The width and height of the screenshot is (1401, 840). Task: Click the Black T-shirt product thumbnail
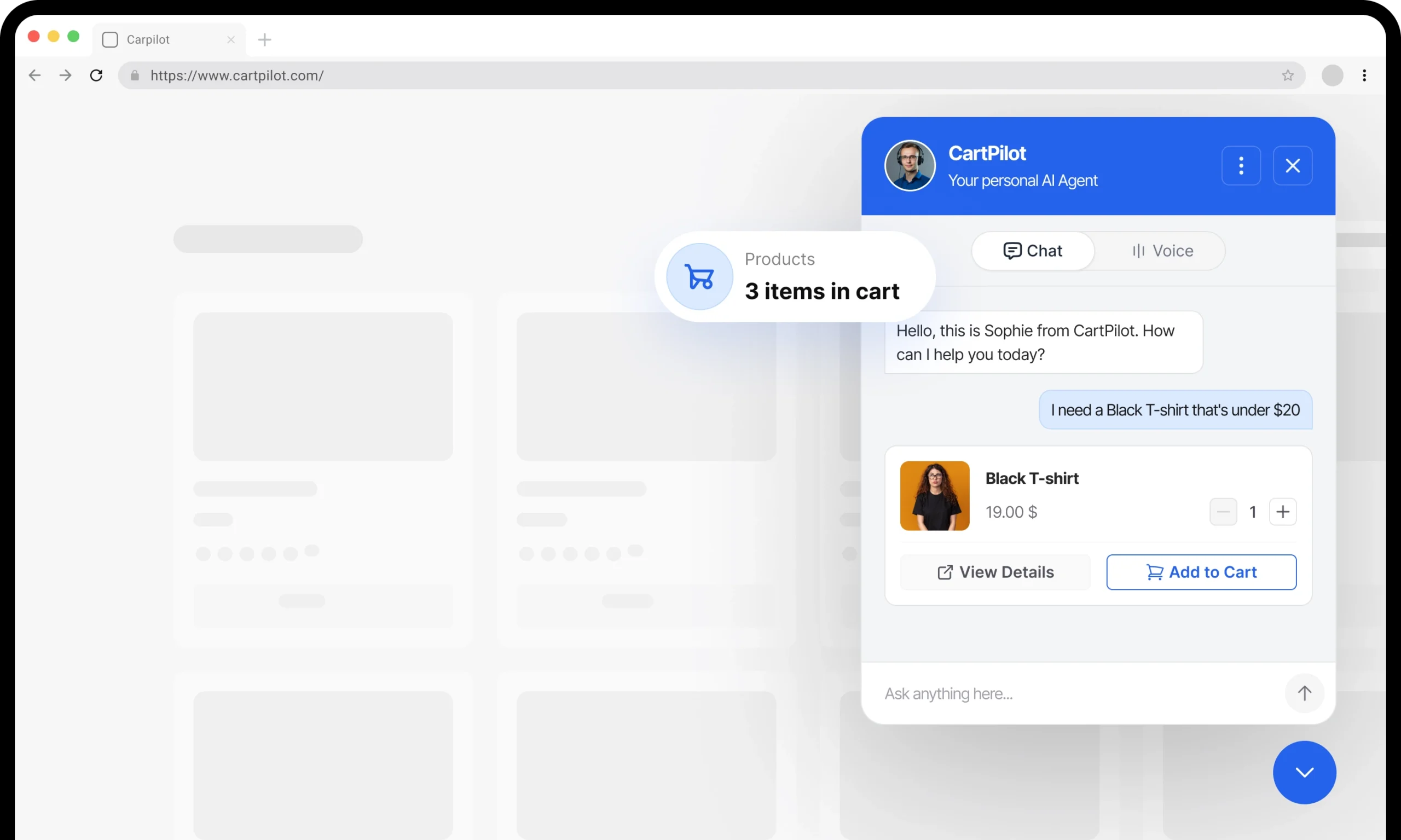click(x=935, y=496)
